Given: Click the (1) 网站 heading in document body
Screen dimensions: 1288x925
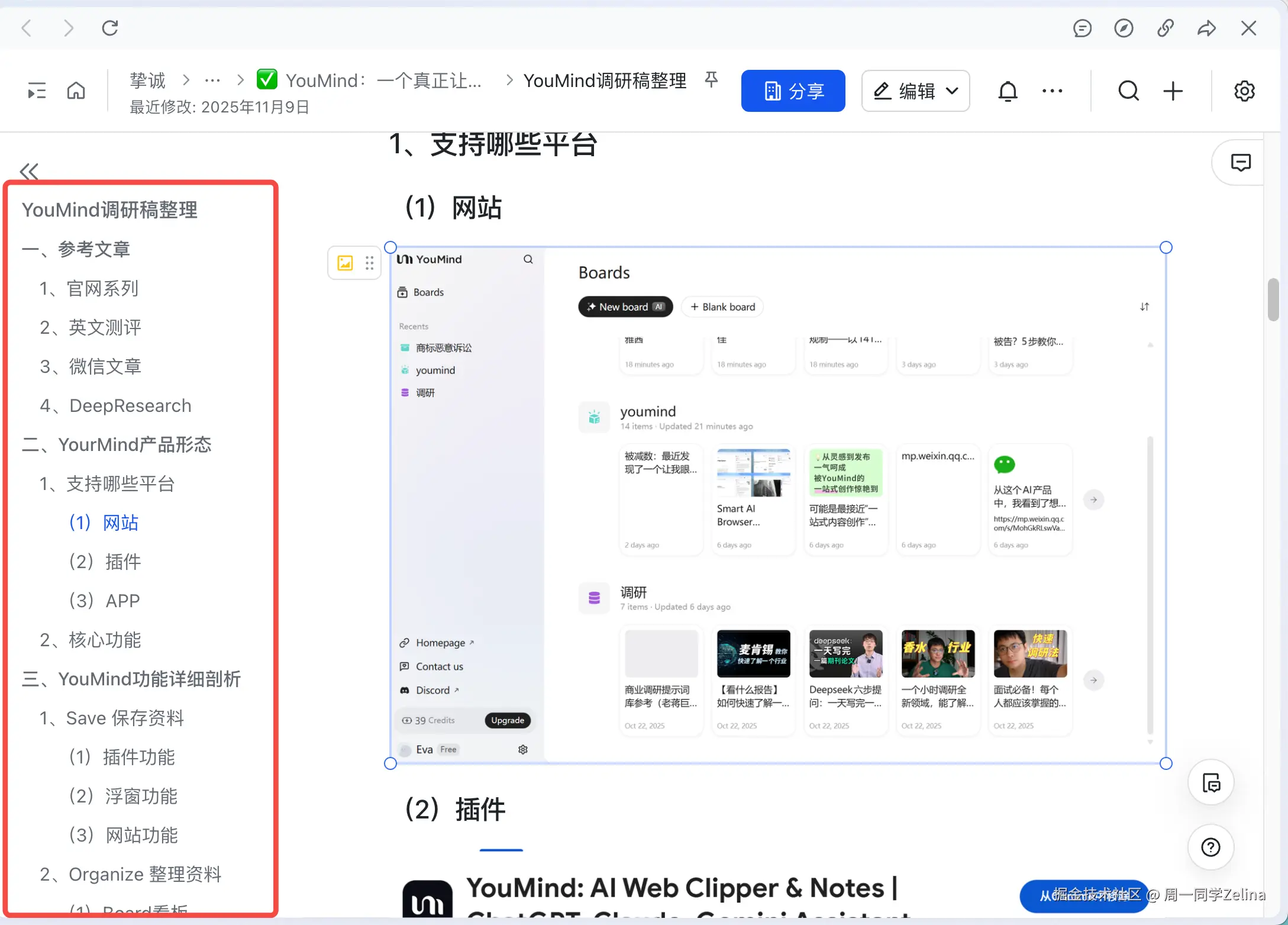Looking at the screenshot, I should click(453, 208).
